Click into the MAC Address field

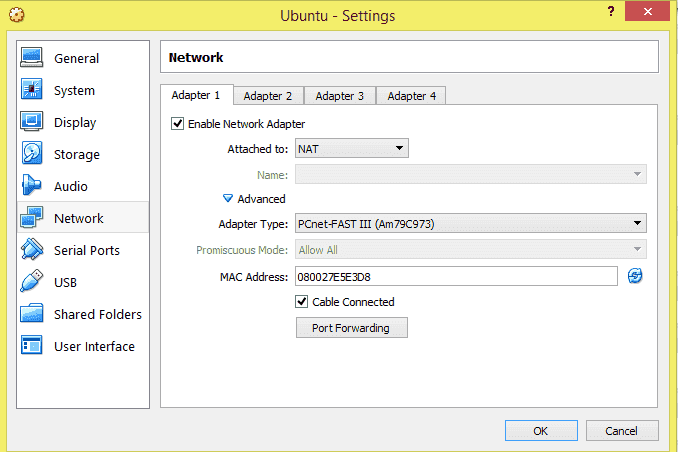tap(456, 276)
